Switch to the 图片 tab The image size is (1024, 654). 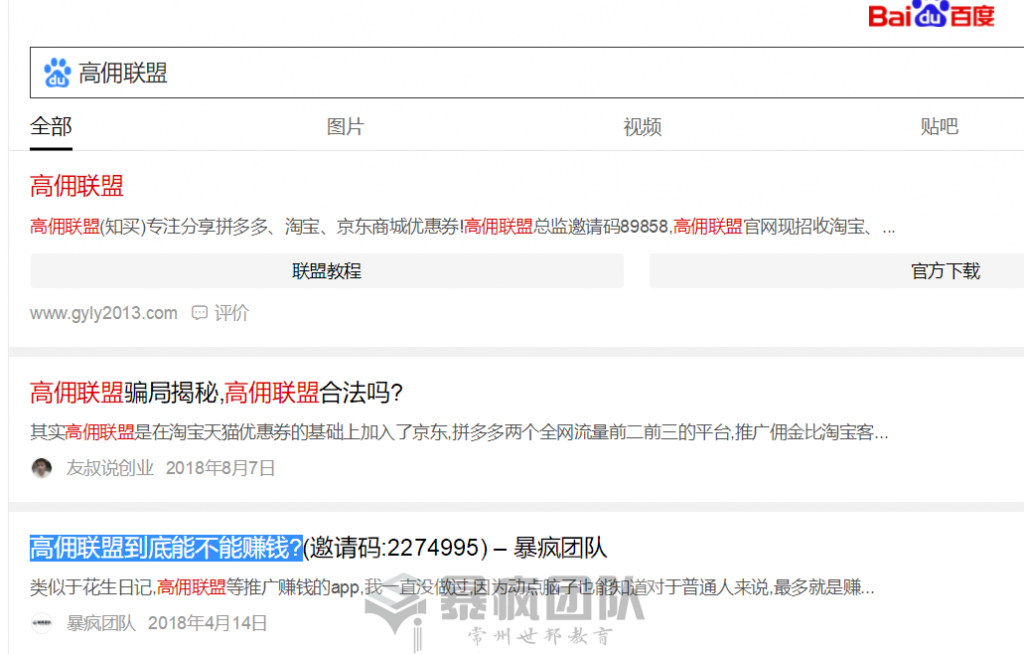point(345,126)
